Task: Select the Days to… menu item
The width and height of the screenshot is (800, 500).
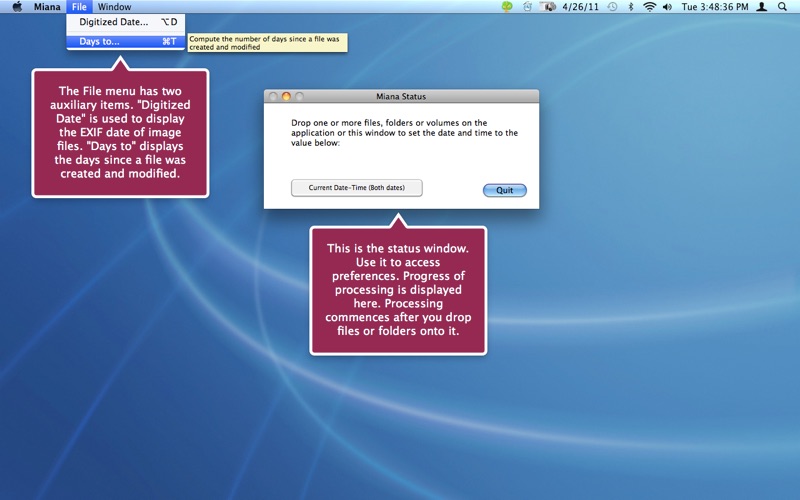Action: pyautogui.click(x=126, y=41)
